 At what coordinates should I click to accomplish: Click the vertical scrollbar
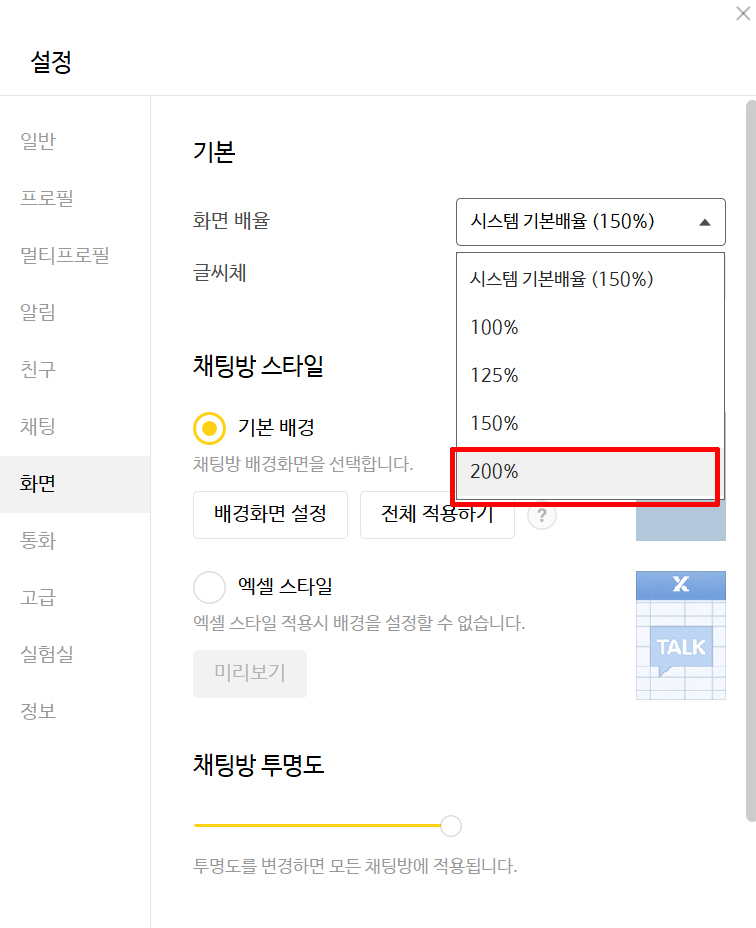751,461
